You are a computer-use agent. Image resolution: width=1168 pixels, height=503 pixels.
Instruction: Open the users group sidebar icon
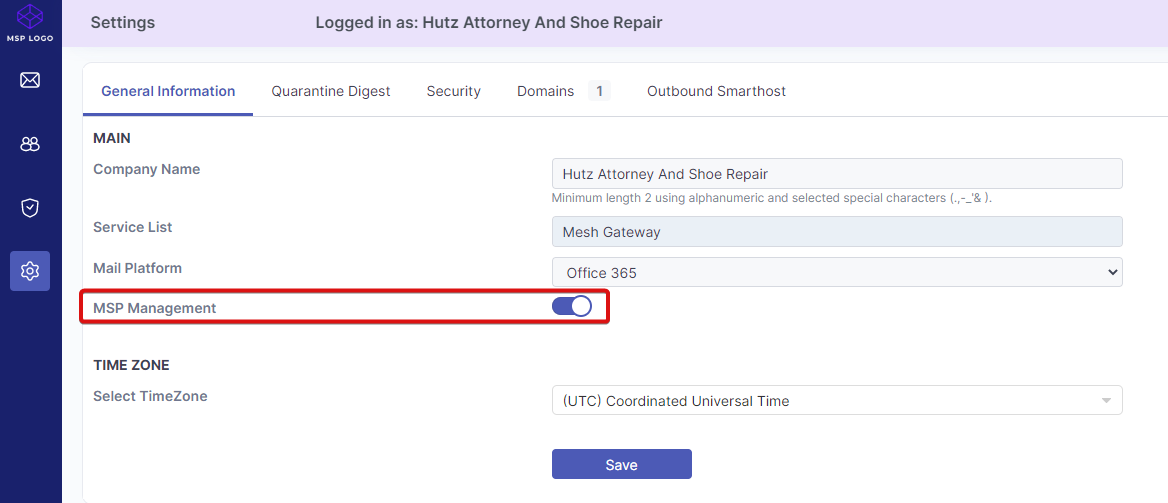[30, 144]
